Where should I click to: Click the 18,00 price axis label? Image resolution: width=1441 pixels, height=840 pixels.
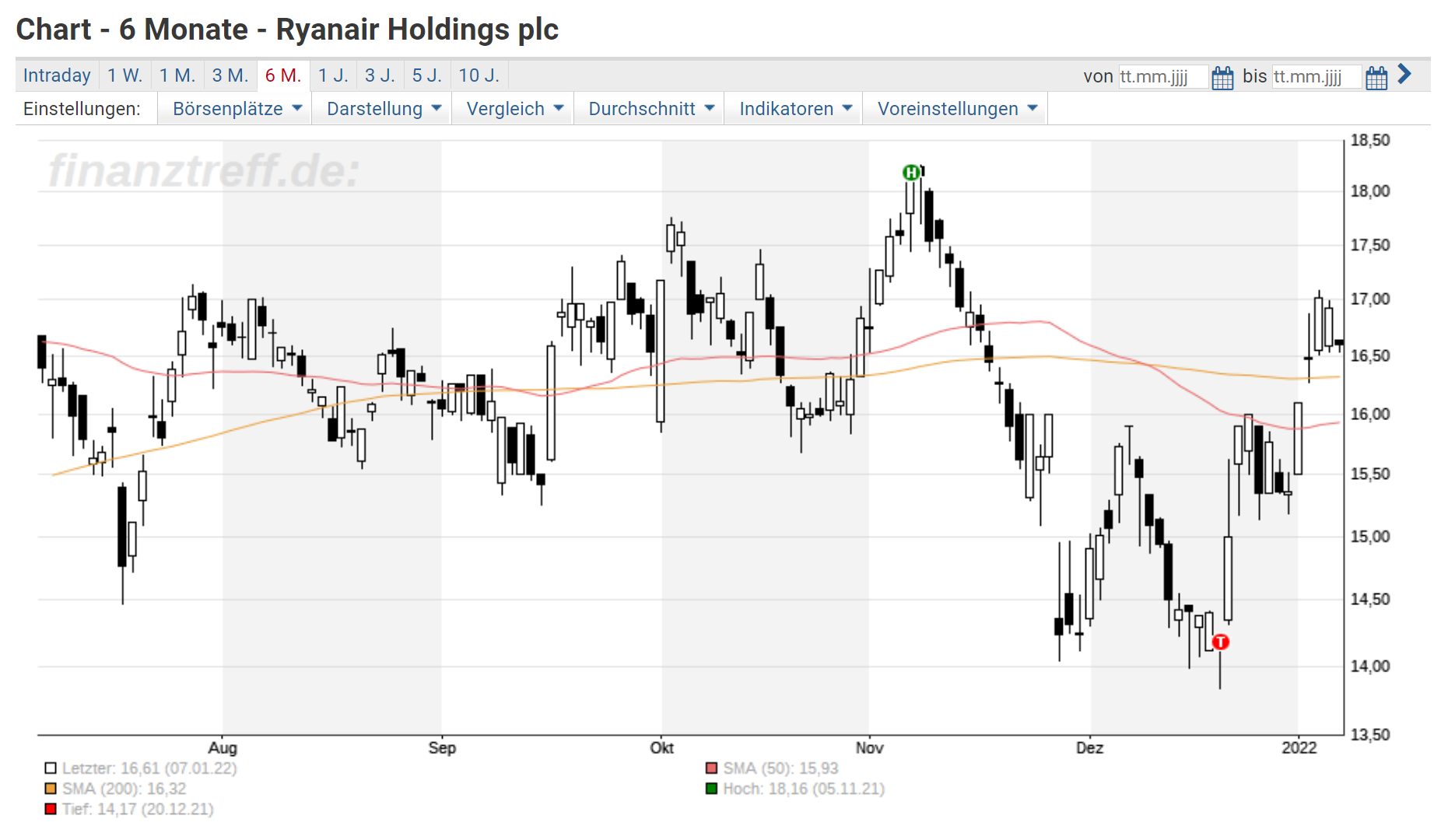point(1369,191)
